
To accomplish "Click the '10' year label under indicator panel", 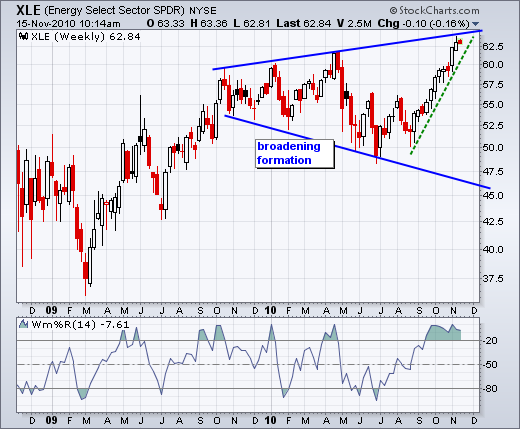I will click(x=270, y=420).
